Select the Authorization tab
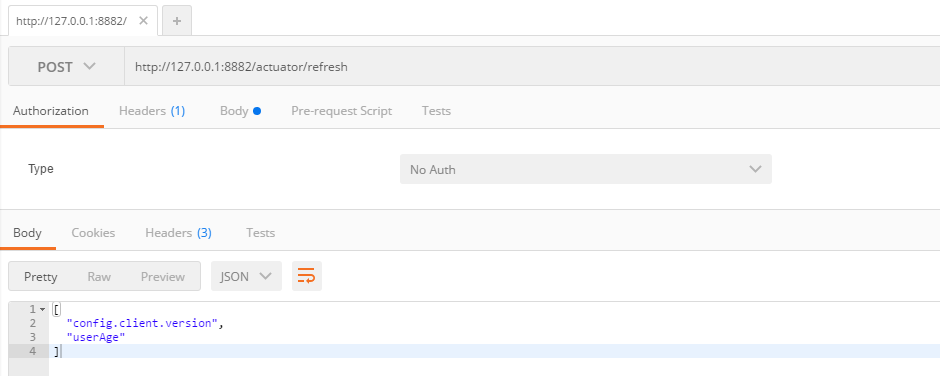 click(x=51, y=111)
